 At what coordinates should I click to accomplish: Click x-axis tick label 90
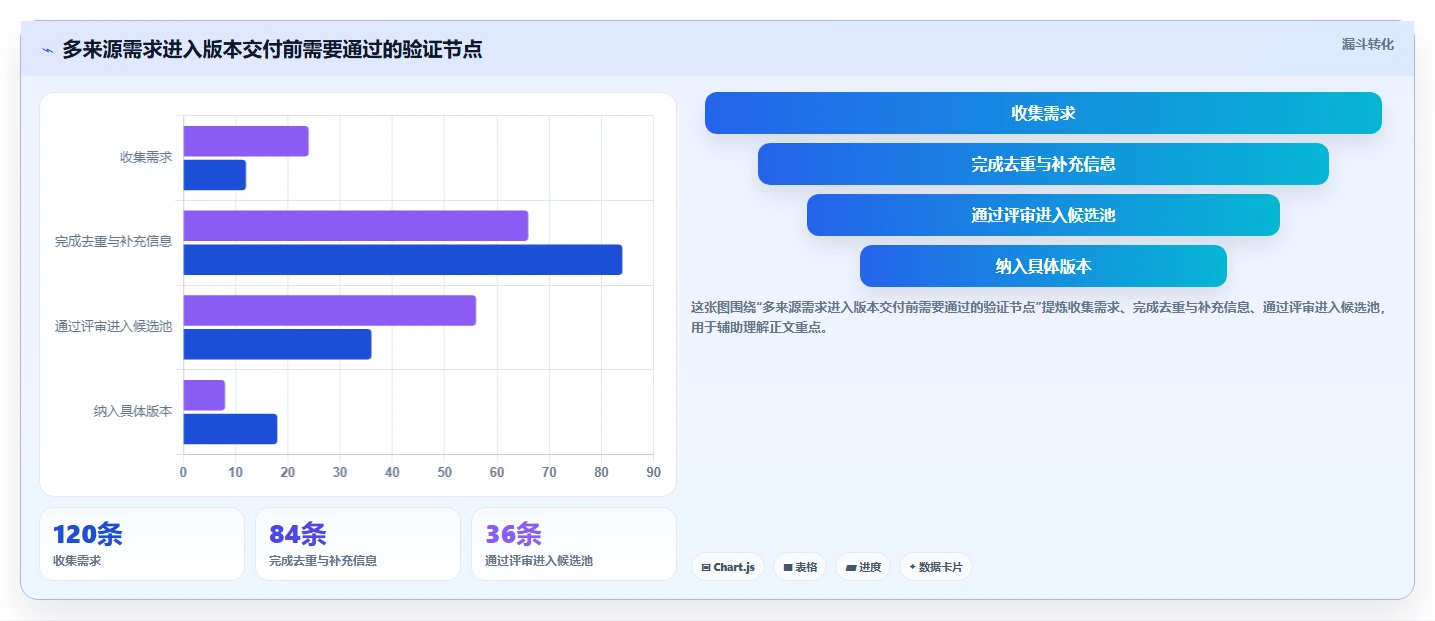pos(653,473)
